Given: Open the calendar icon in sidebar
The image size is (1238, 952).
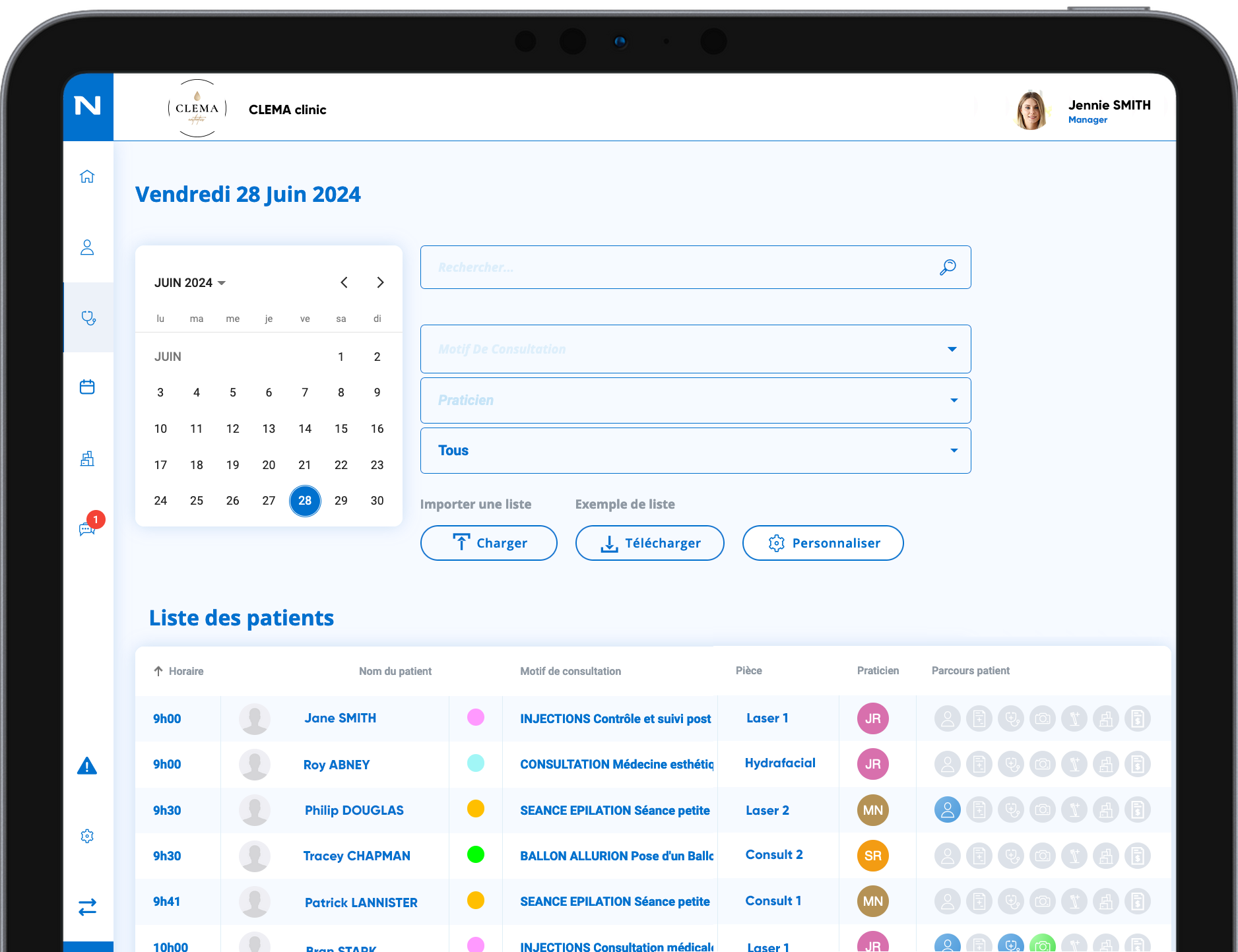Looking at the screenshot, I should [x=87, y=387].
